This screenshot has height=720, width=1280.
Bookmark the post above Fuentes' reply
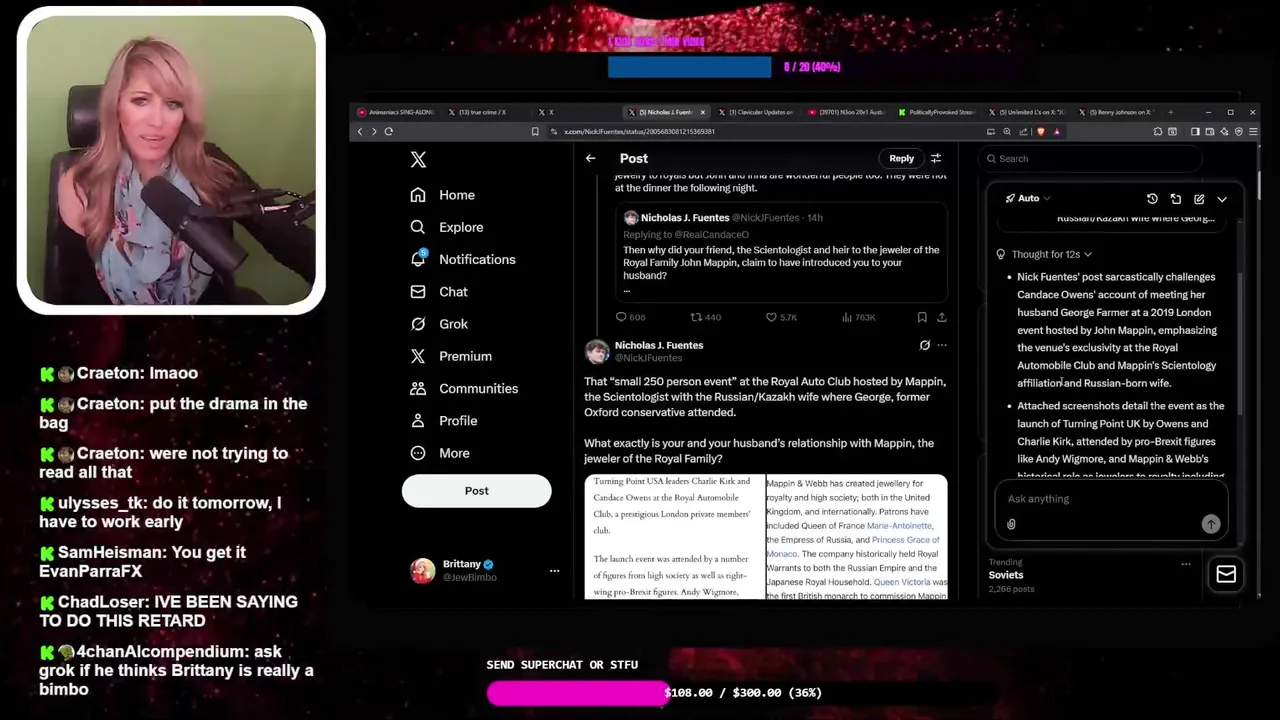click(922, 317)
